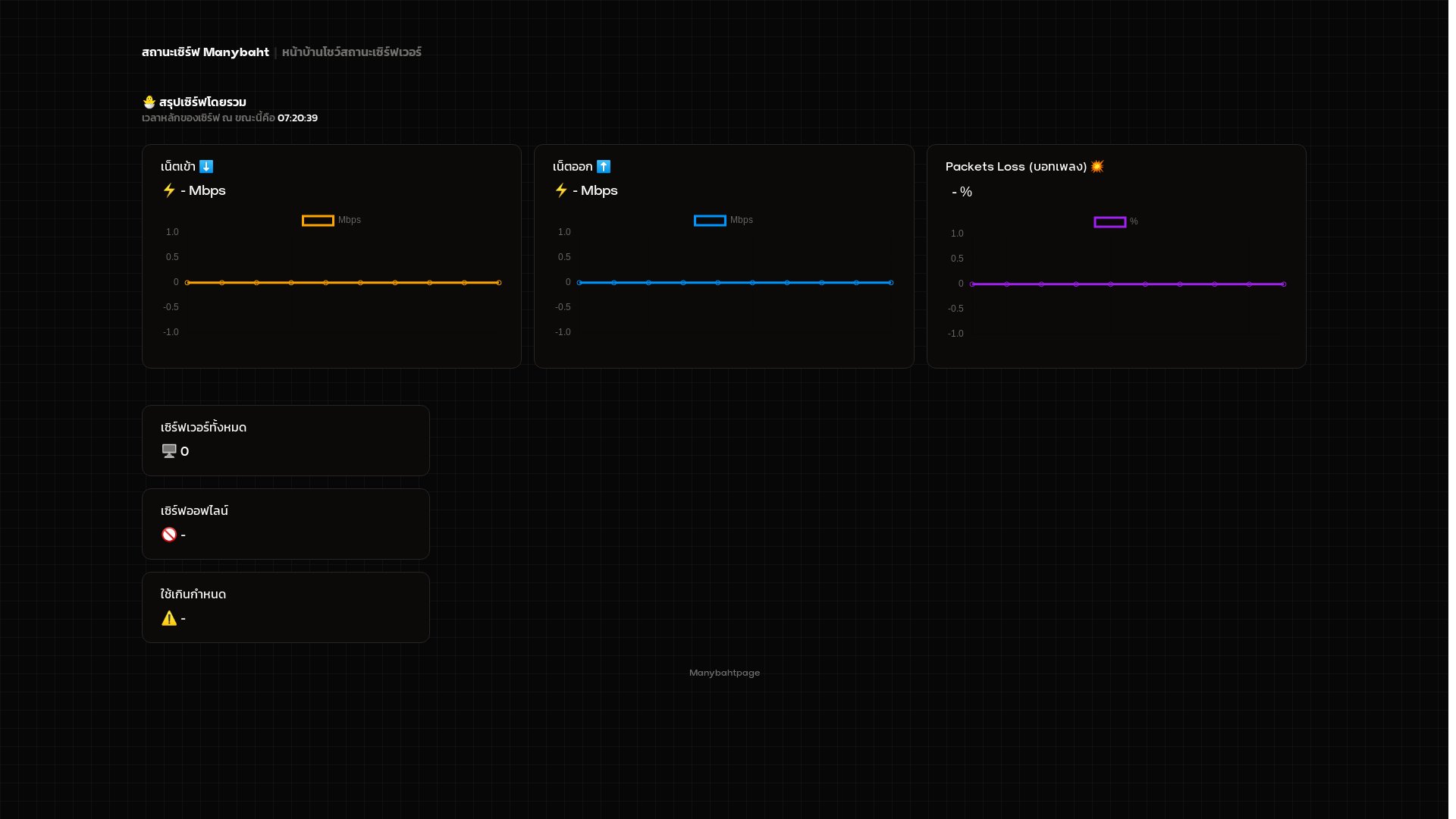Click the Packets Loss (บอกเพลง) title
This screenshot has height=819, width=1456.
coord(1016,166)
